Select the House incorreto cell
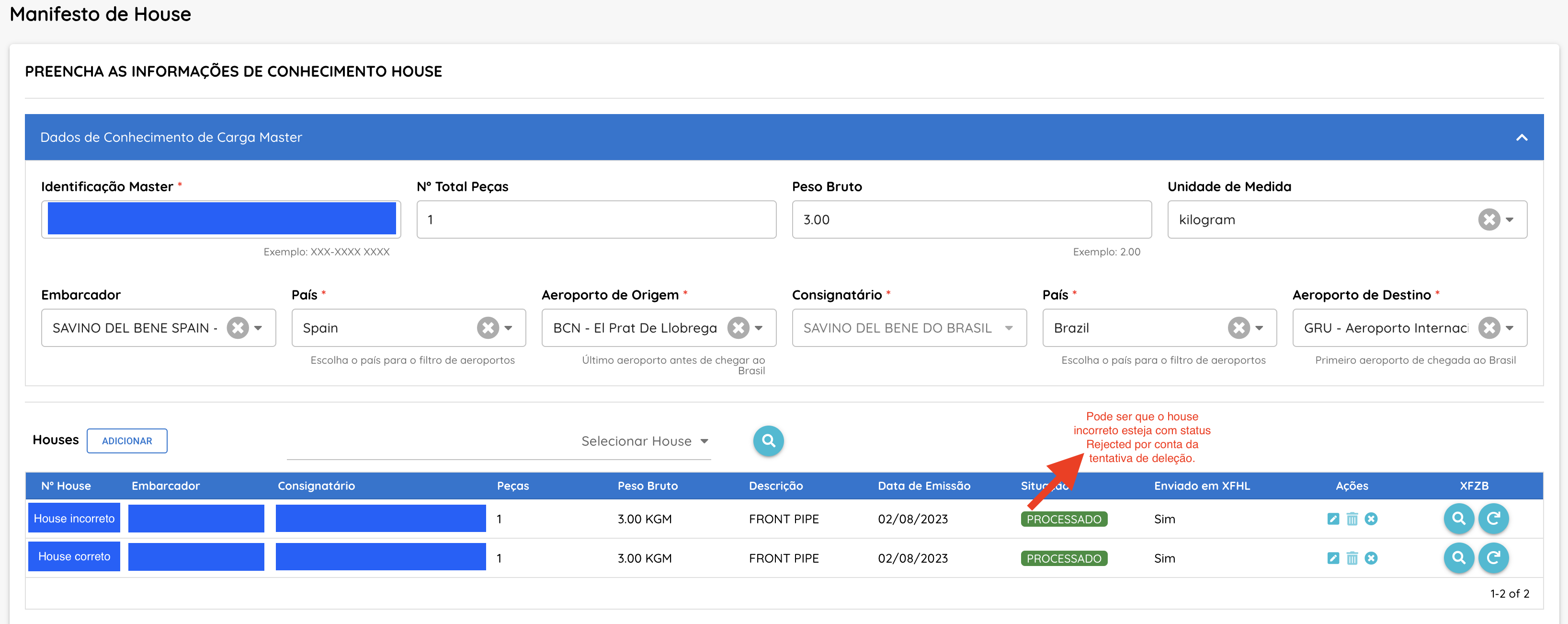This screenshot has width=1568, height=624. (74, 518)
